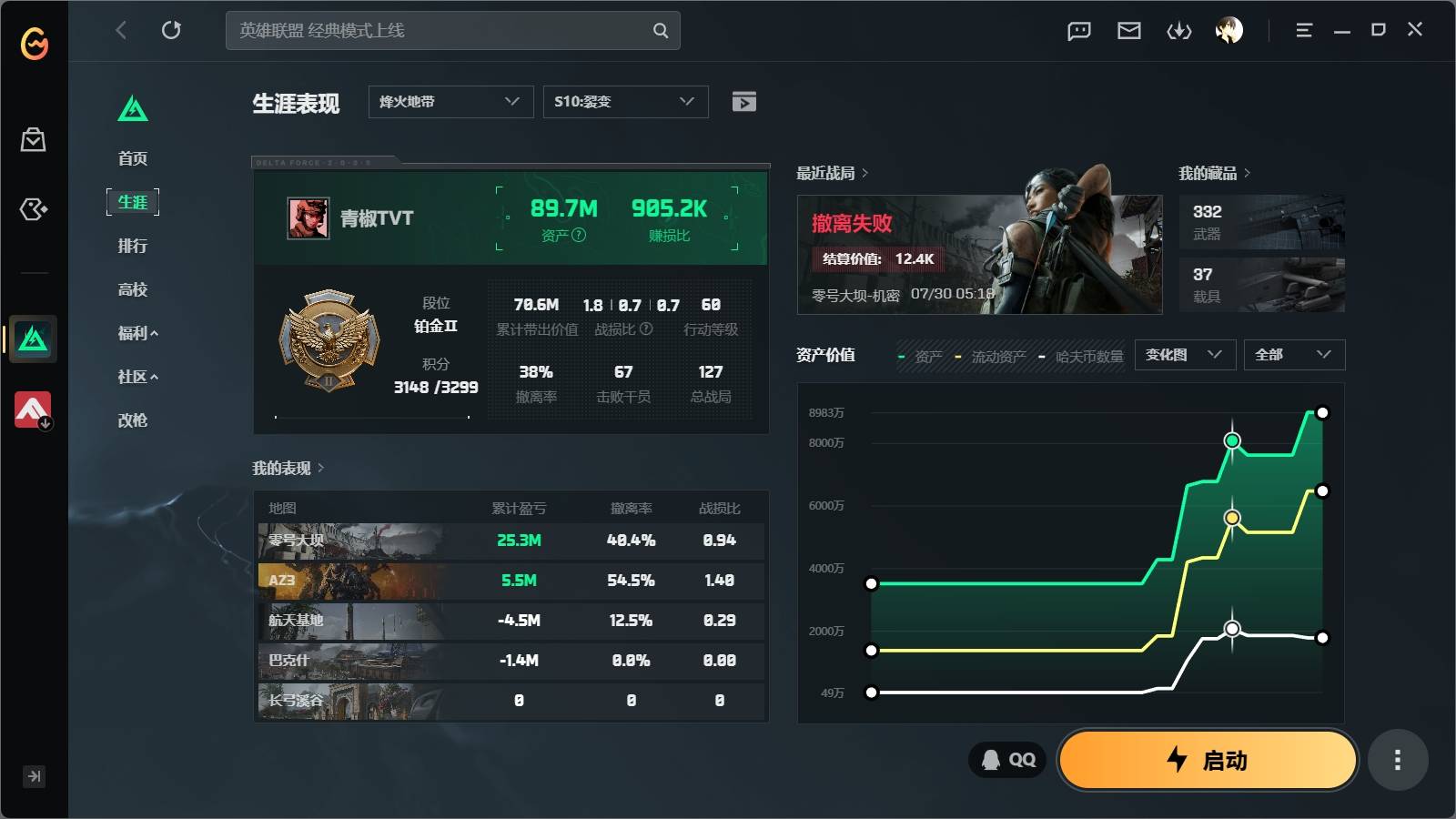Viewport: 1456px width, 819px height.
Task: Select the 长弓溪谷 map row
Action: tap(511, 701)
